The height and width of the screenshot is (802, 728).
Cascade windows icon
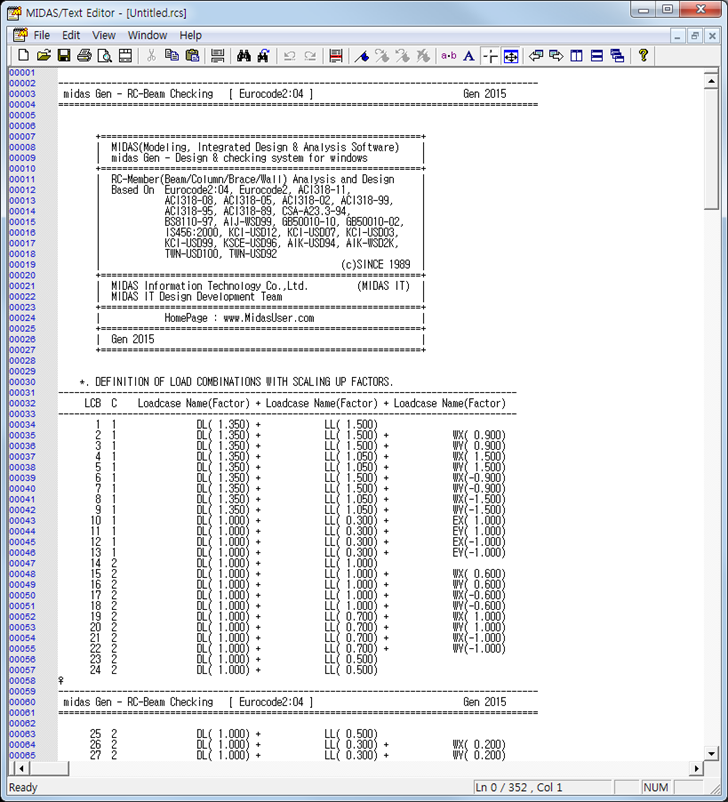coord(617,56)
